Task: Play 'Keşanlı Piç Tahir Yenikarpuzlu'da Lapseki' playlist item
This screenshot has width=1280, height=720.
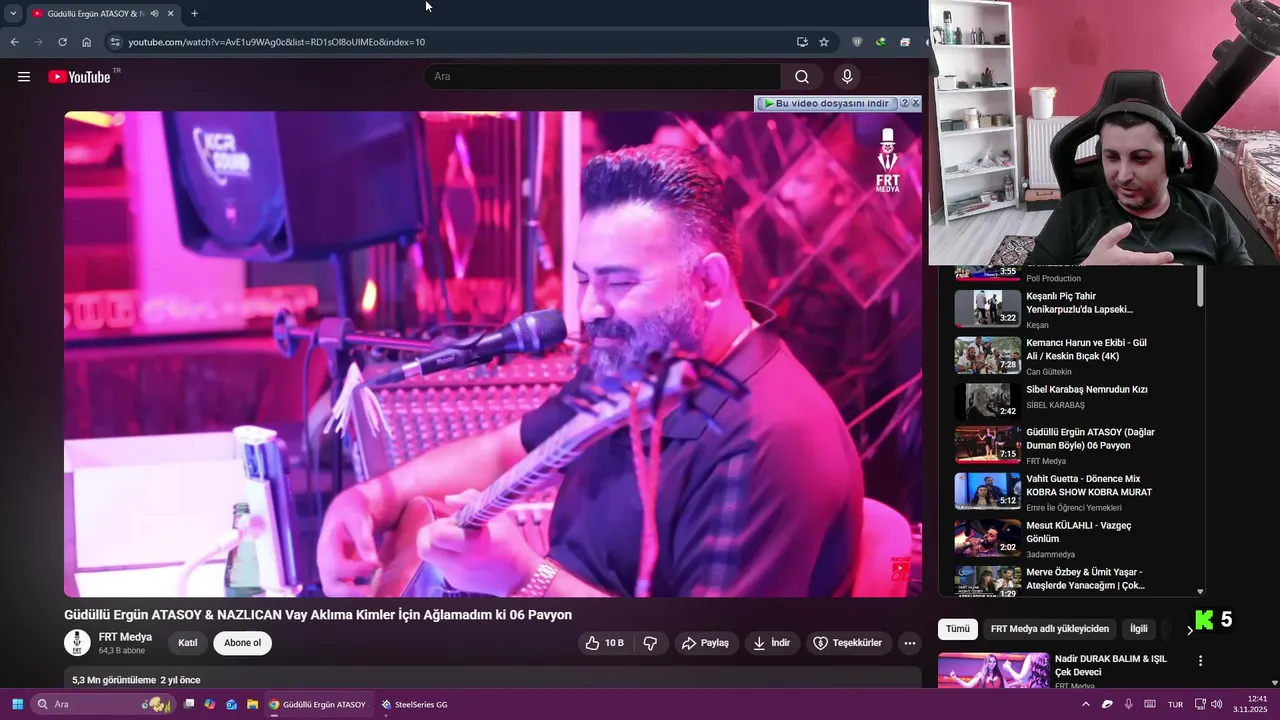Action: click(1070, 309)
